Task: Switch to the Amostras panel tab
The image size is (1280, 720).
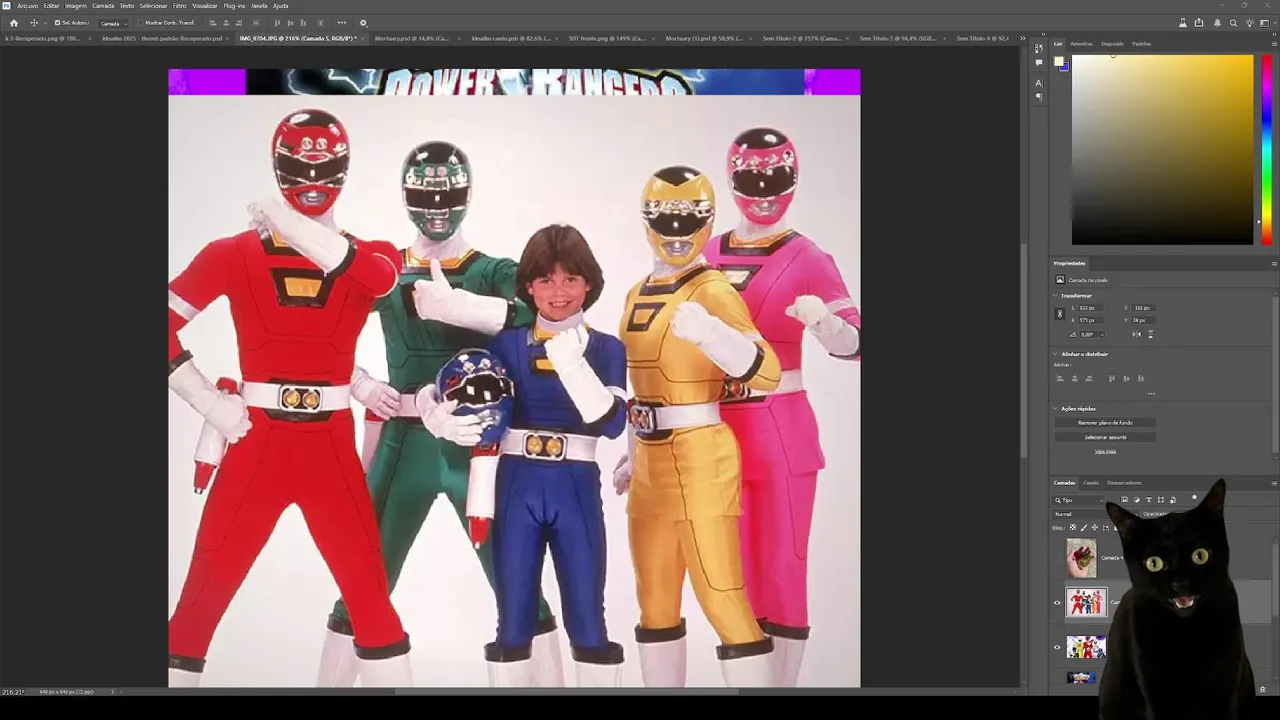Action: [1081, 44]
